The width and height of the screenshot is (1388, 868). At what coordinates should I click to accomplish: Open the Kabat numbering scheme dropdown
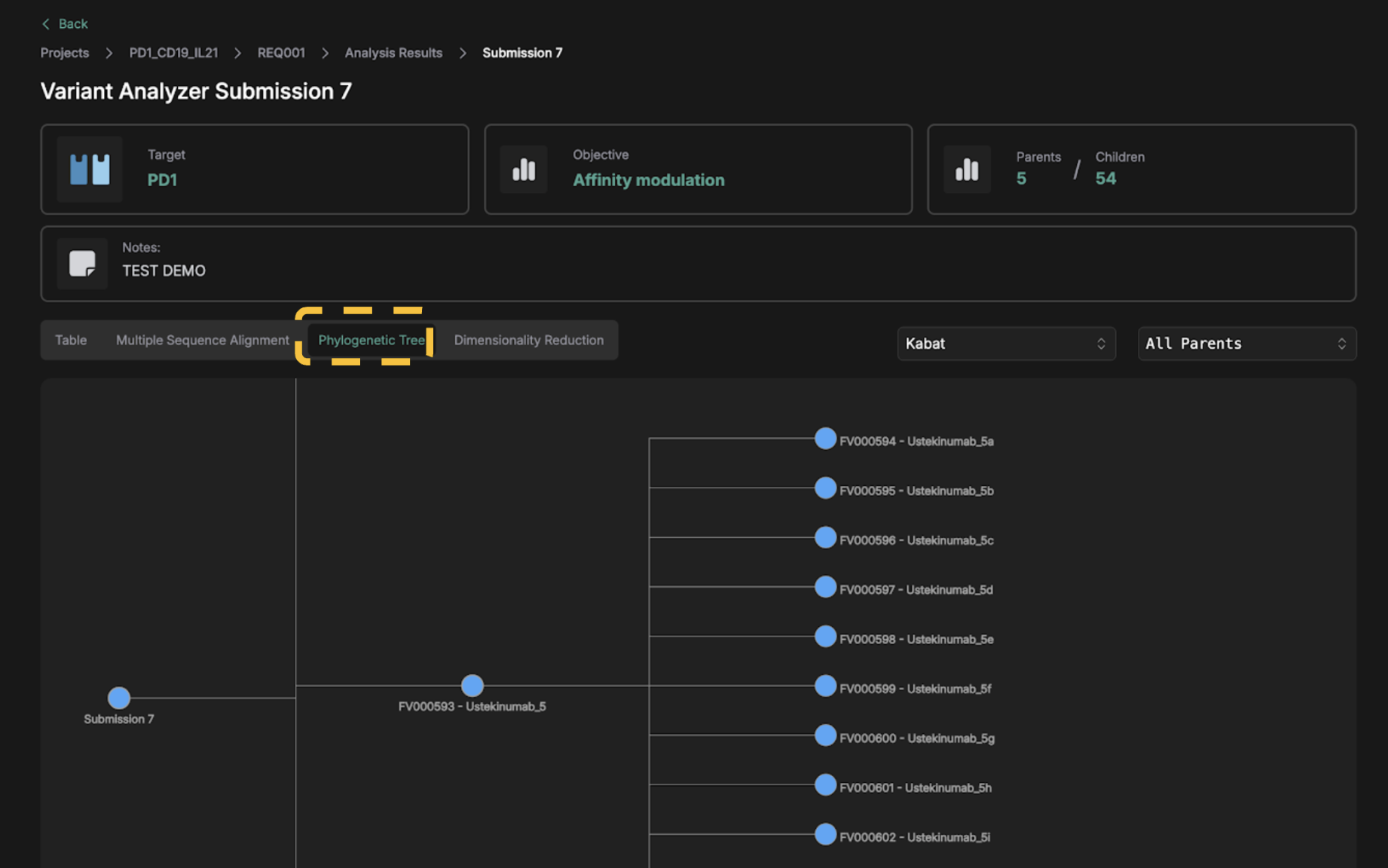coord(1005,344)
